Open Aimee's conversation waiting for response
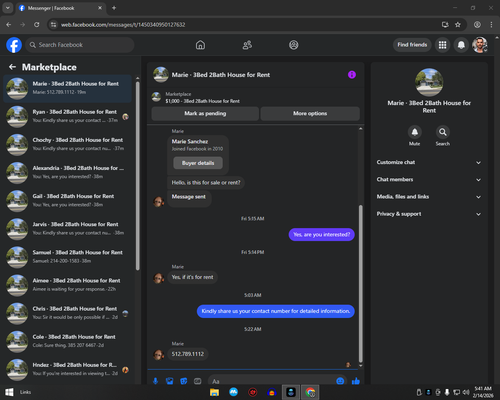Viewport: 500px width, 400px height. point(68,285)
